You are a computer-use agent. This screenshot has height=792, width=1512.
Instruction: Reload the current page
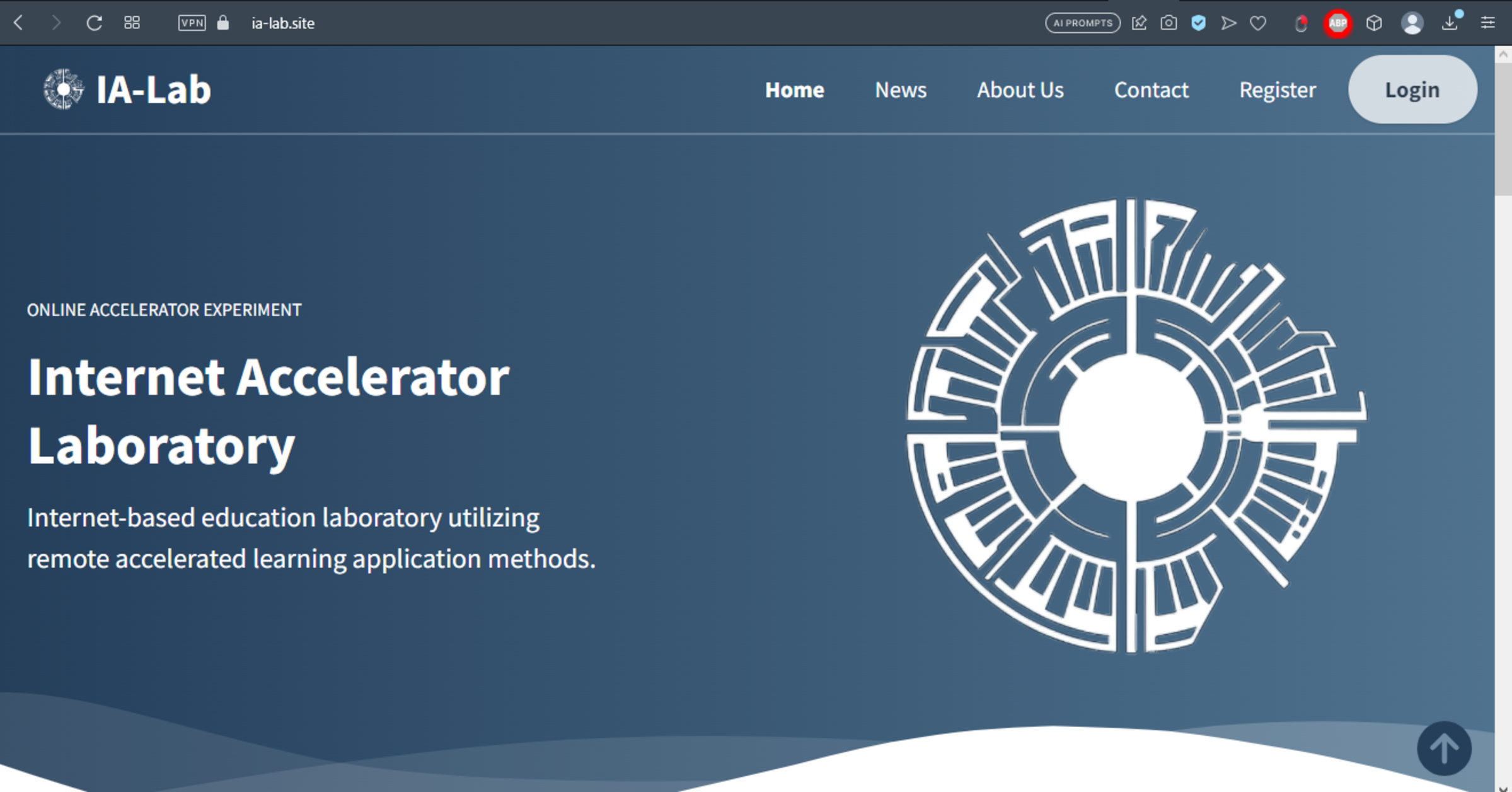click(x=94, y=23)
